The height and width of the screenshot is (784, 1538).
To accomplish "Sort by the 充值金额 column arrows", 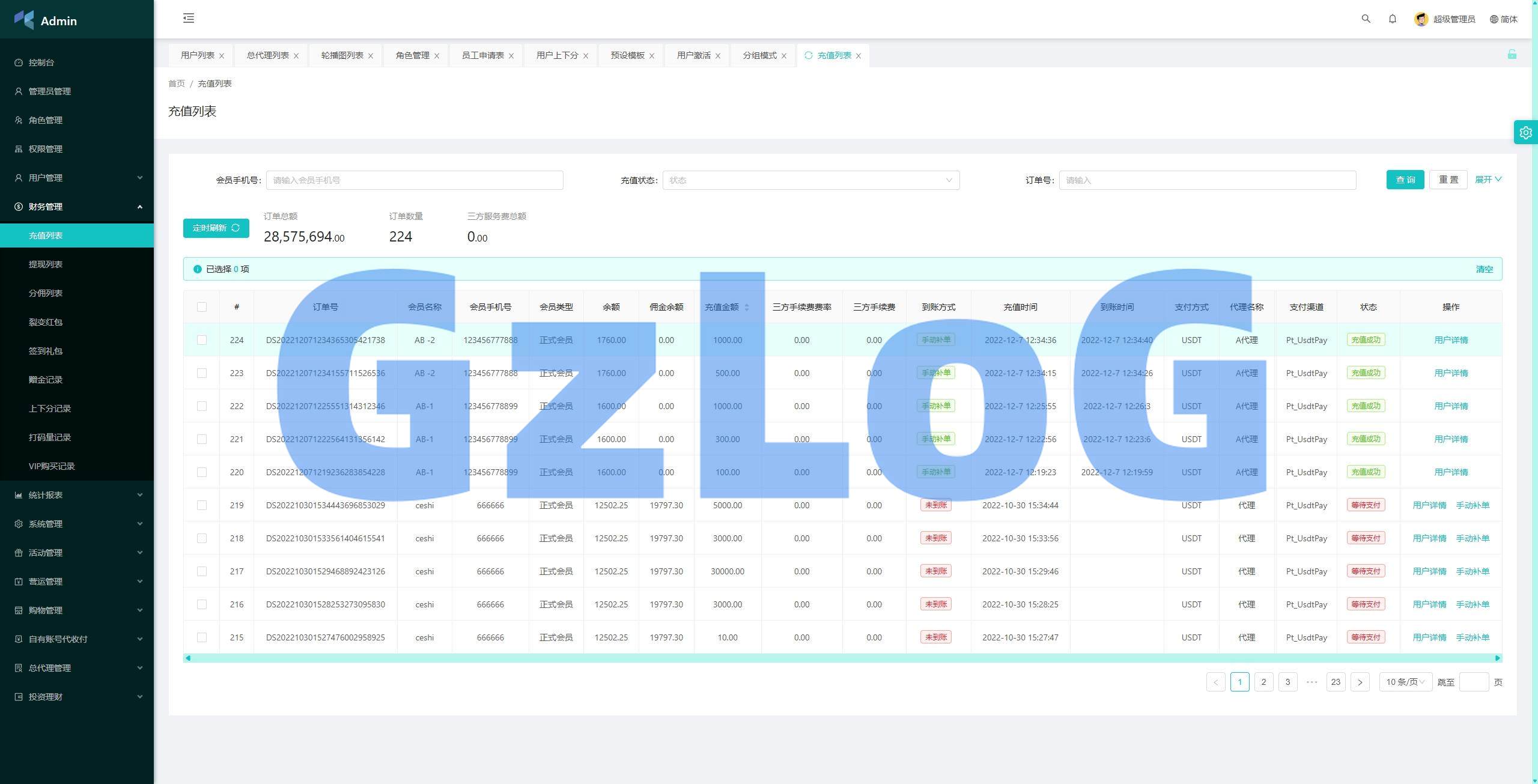I will (747, 307).
